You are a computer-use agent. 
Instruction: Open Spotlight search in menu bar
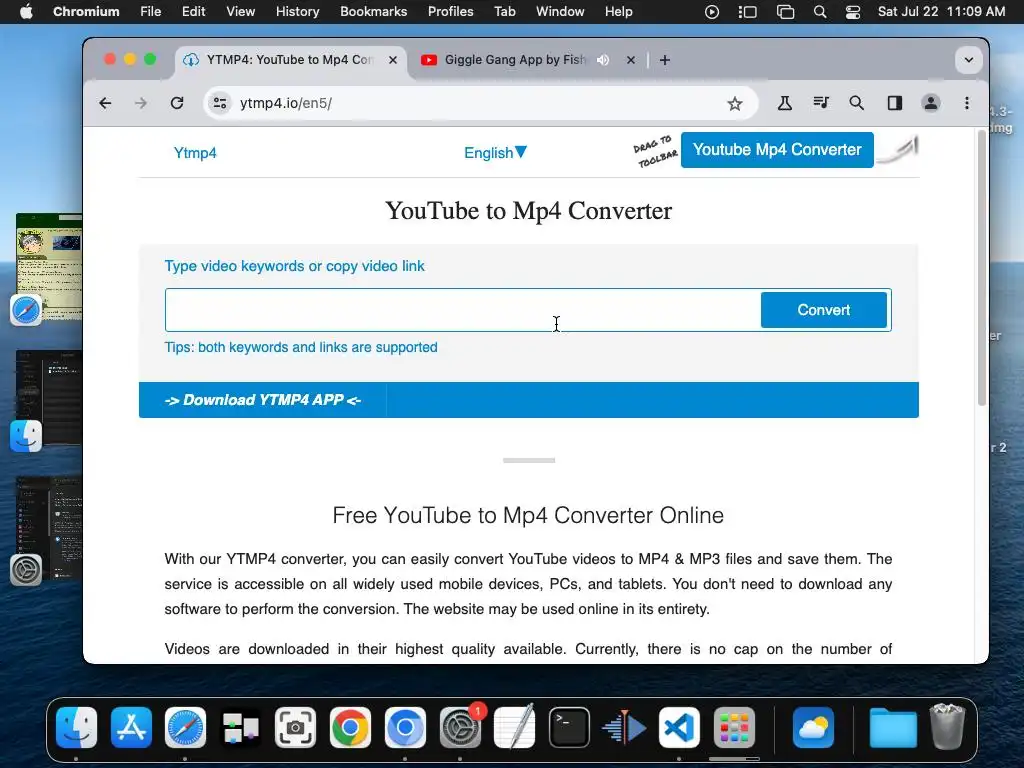click(x=820, y=12)
